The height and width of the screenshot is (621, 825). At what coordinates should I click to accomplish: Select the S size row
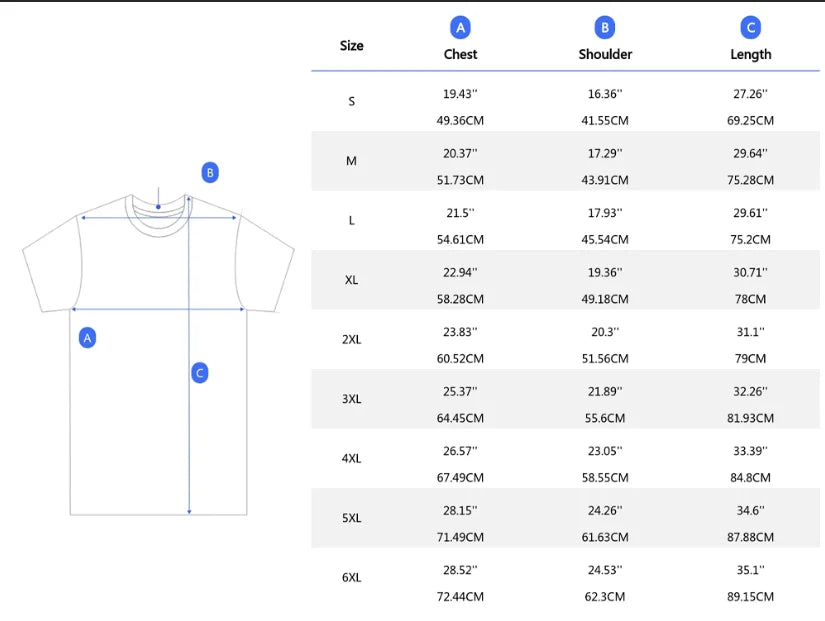351,101
